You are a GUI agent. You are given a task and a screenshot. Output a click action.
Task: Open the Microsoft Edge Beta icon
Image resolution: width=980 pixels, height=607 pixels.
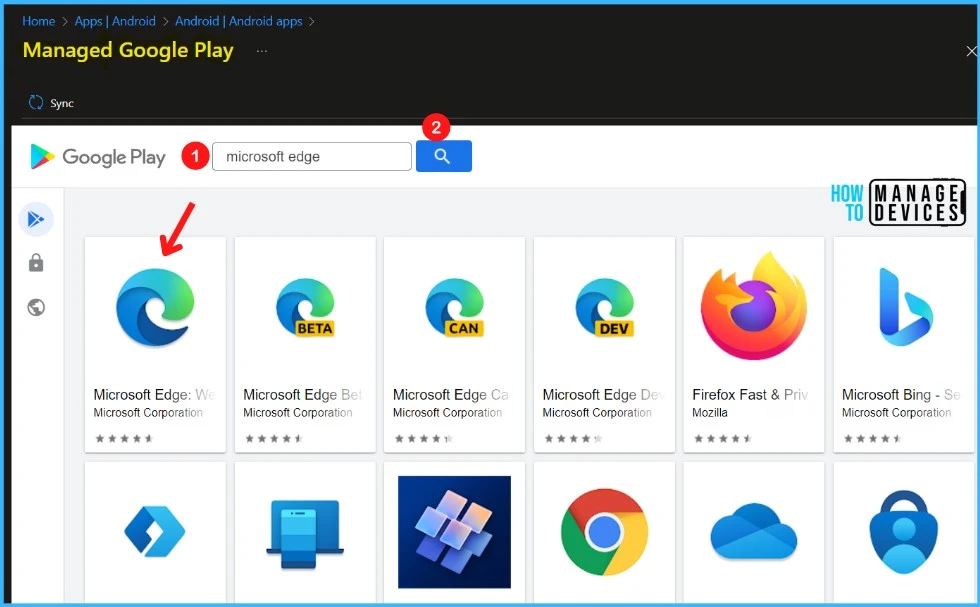306,308
